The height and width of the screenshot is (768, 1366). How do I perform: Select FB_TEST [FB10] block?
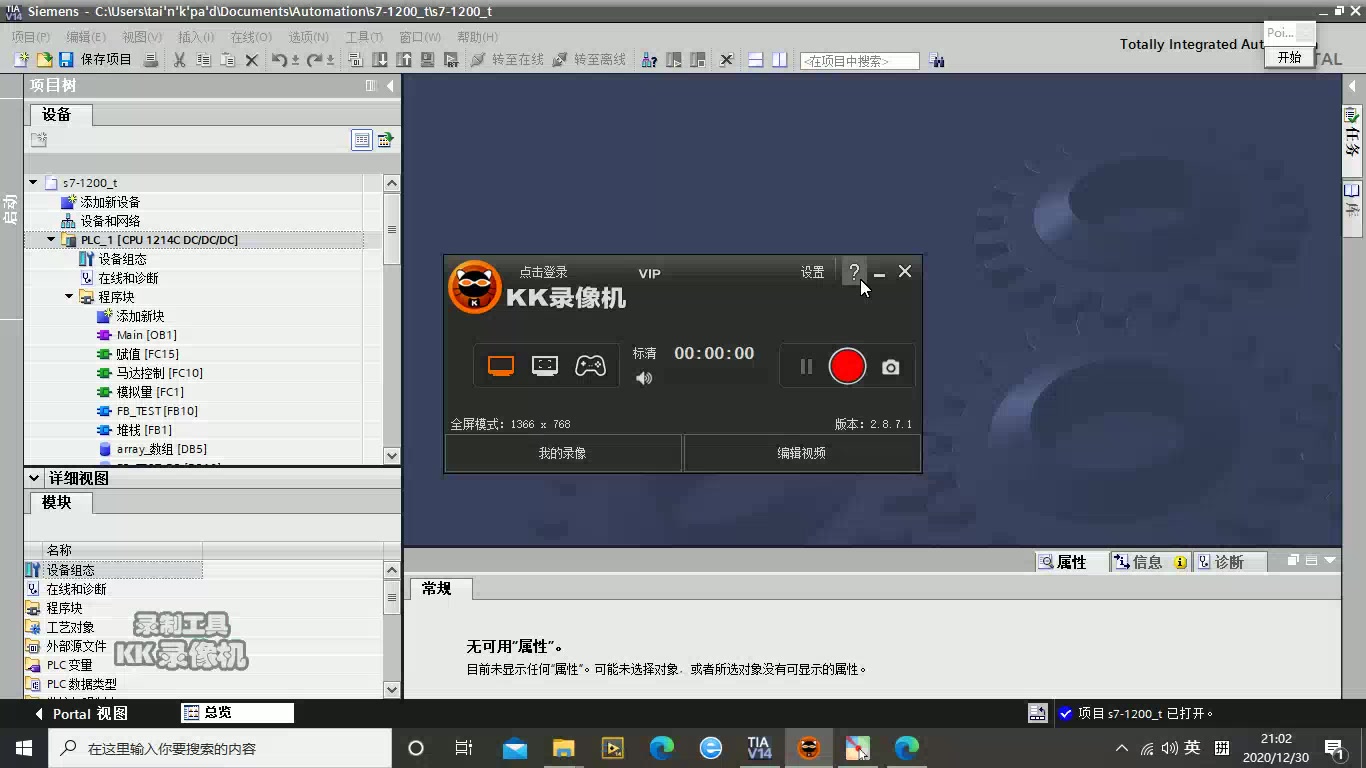click(148, 411)
